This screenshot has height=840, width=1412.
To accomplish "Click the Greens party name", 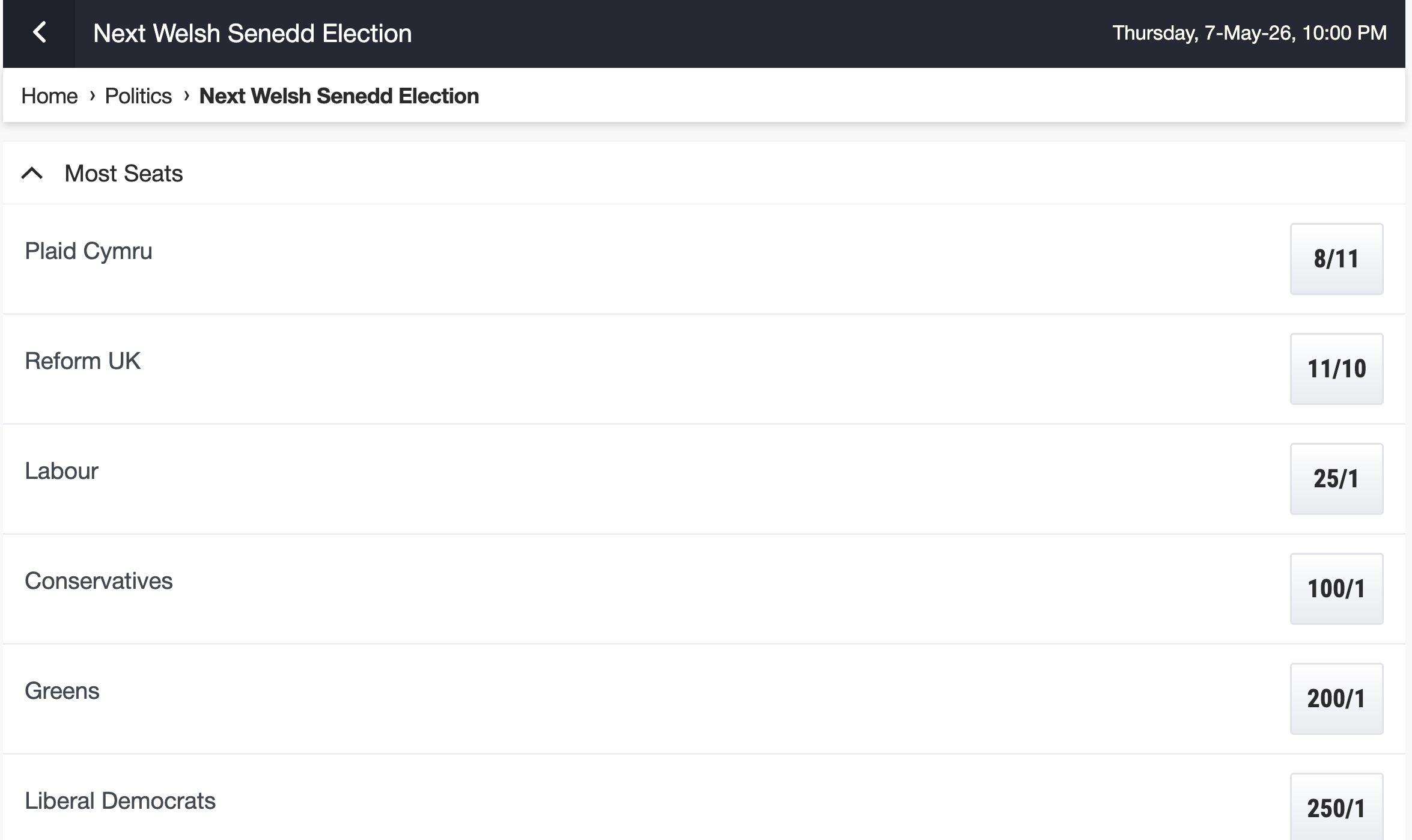I will 62,691.
